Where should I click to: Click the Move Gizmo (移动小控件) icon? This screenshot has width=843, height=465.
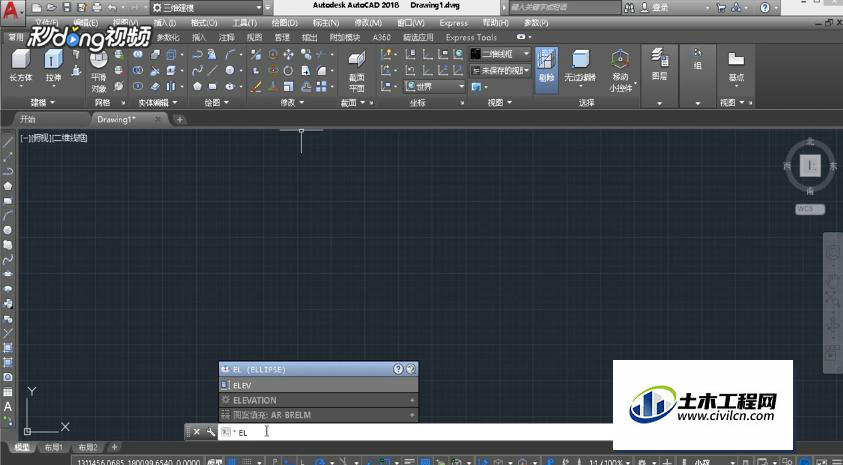click(620, 59)
